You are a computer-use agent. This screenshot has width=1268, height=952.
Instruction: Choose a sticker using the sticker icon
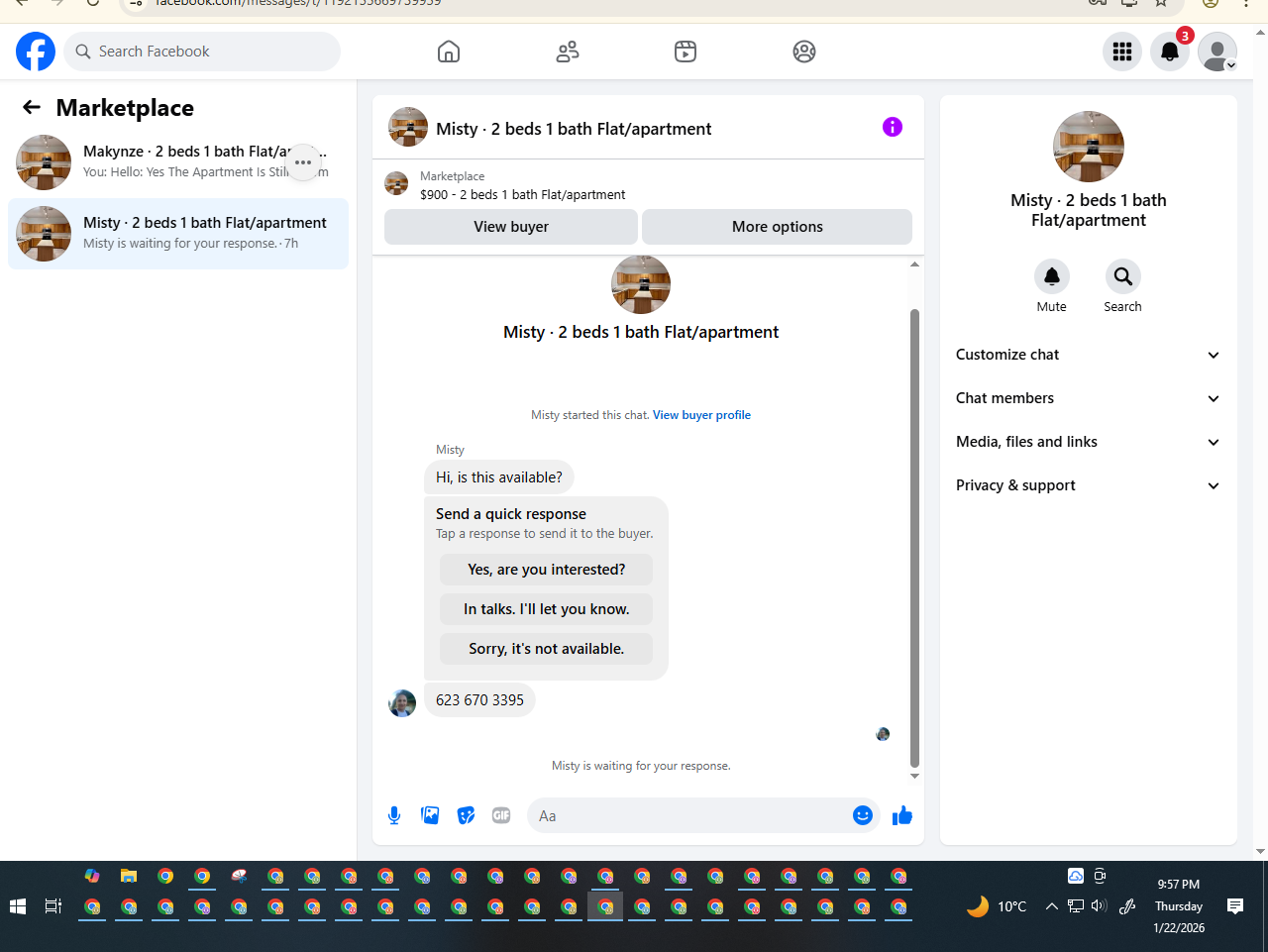(x=466, y=815)
